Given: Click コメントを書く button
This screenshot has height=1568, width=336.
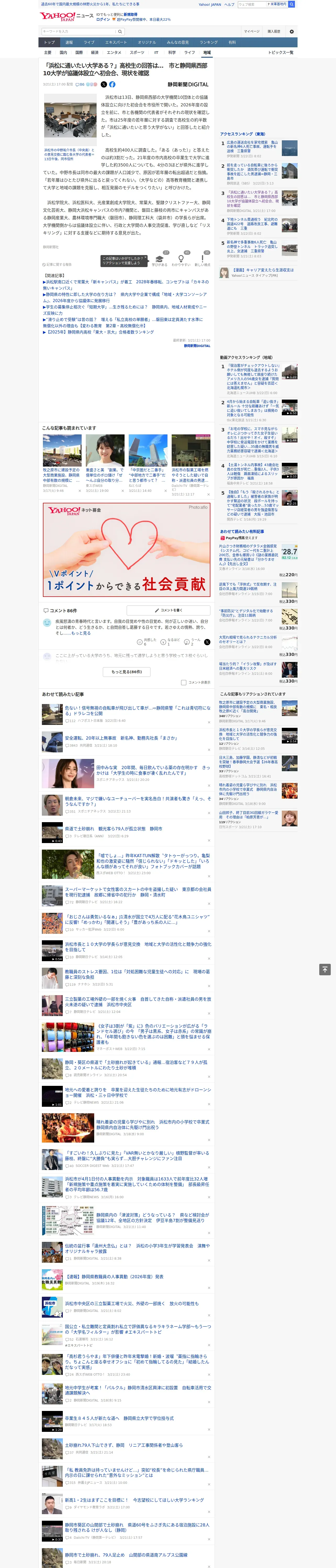Looking at the screenshot, I should click(168, 610).
